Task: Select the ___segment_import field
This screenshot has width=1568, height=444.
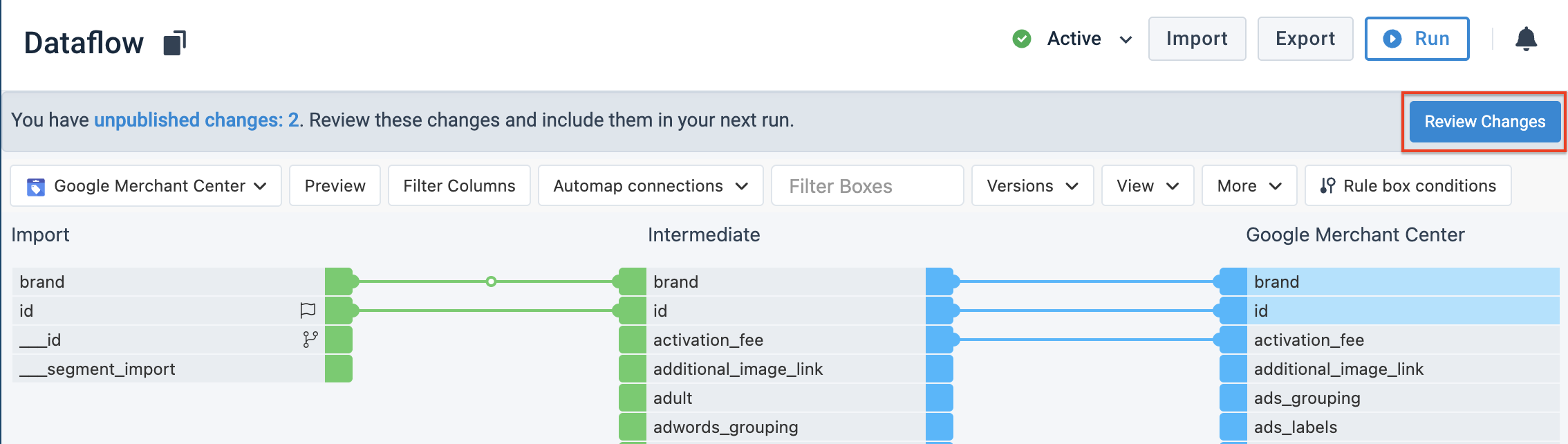Action: pos(169,369)
